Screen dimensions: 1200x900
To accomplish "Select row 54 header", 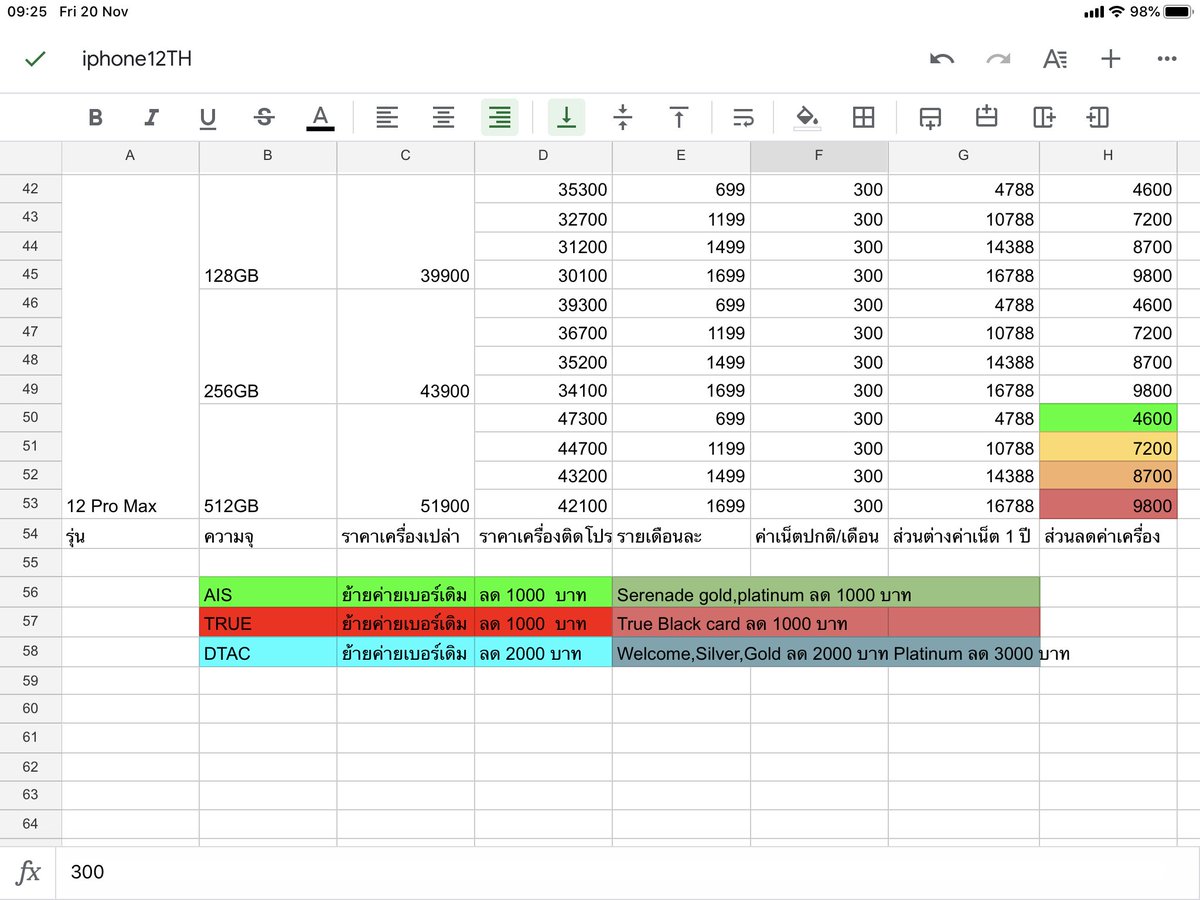I will [30, 534].
